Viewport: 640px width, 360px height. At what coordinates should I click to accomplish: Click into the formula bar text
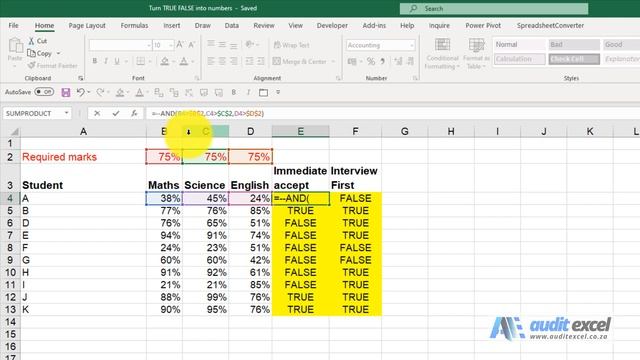[x=208, y=113]
